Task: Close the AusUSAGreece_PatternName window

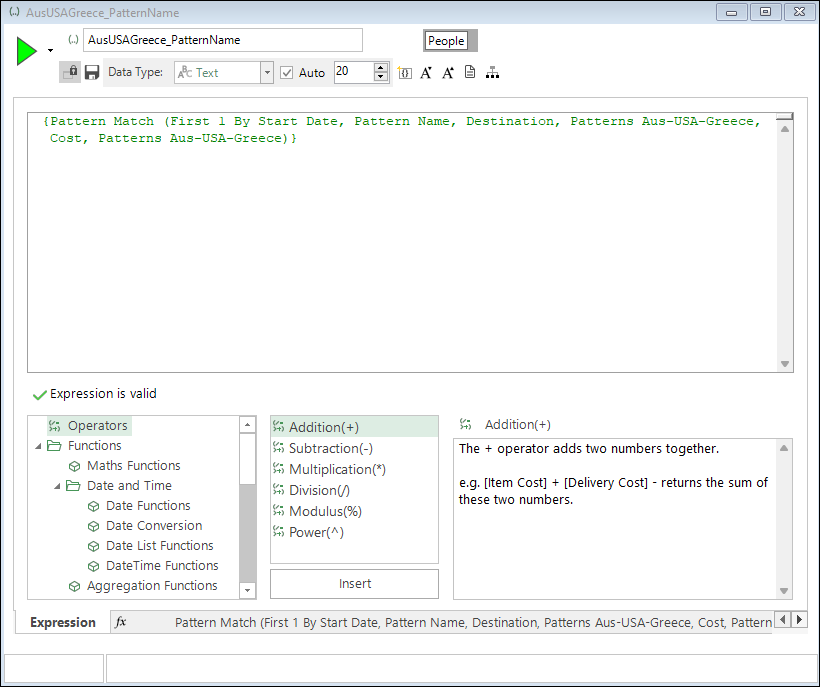Action: (800, 12)
